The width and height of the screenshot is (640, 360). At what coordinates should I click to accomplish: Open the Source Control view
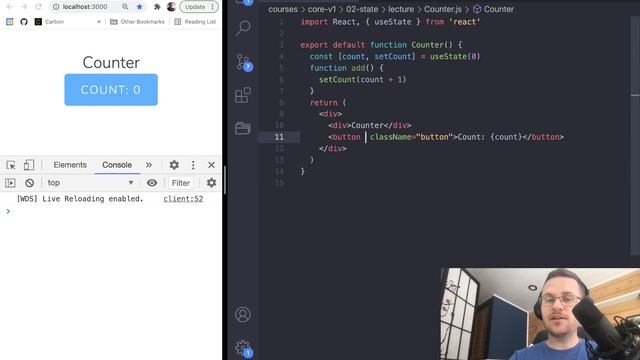coord(244,62)
